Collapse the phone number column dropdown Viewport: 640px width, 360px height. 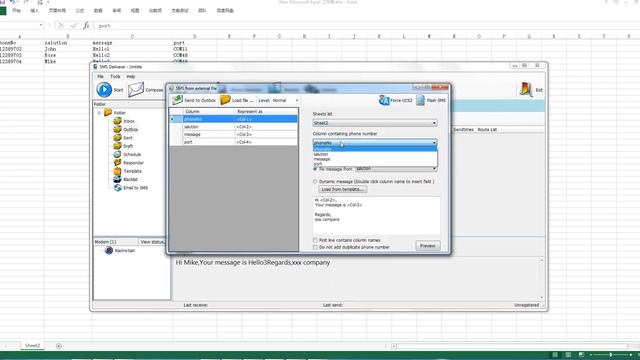[434, 143]
